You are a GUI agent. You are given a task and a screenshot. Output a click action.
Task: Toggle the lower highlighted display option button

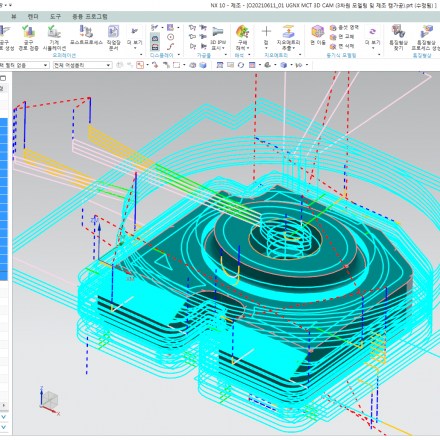tap(155, 47)
